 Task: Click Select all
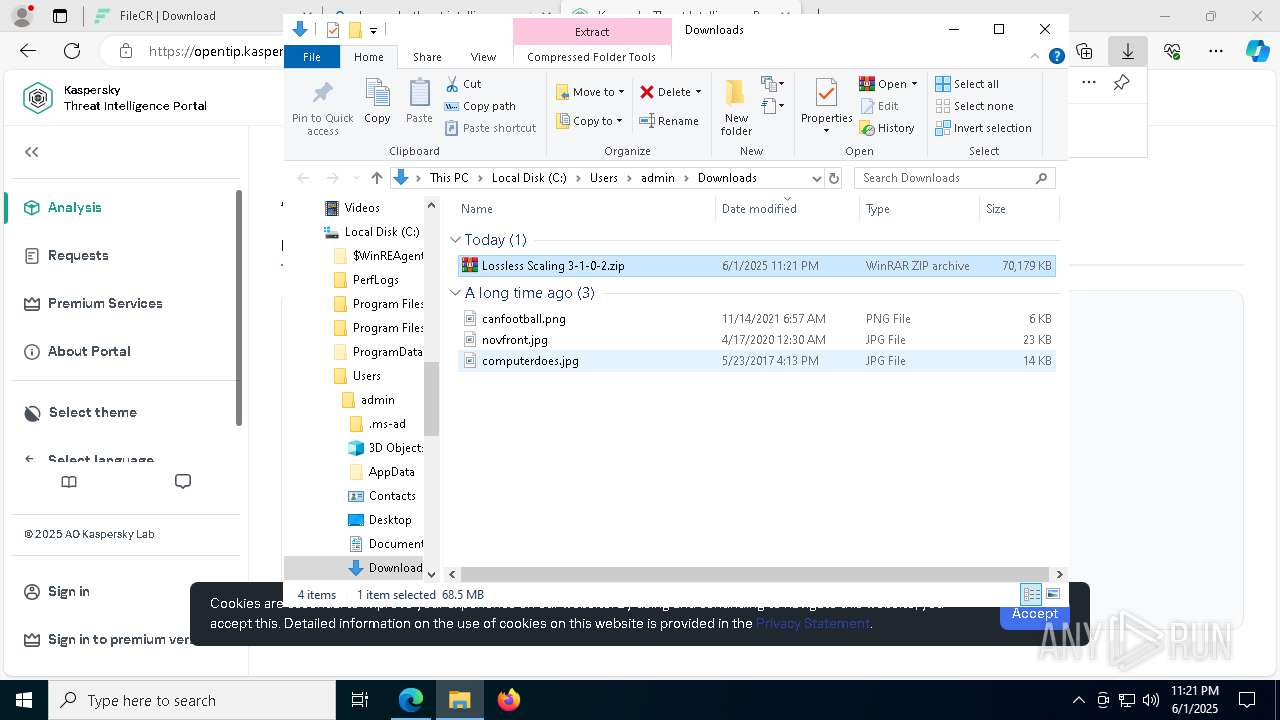click(x=967, y=84)
